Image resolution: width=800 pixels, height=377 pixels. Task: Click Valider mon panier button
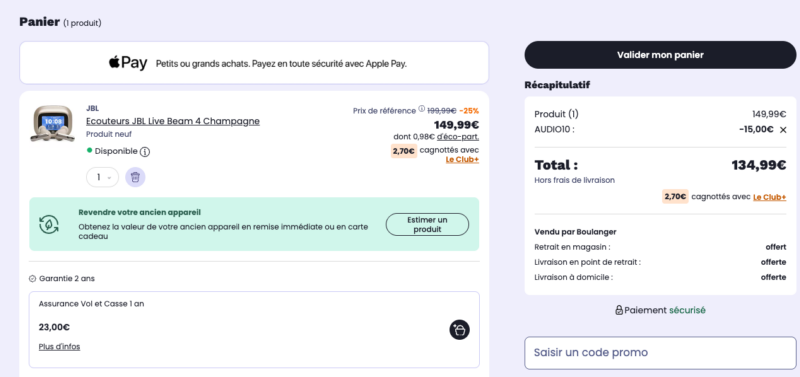tap(660, 55)
